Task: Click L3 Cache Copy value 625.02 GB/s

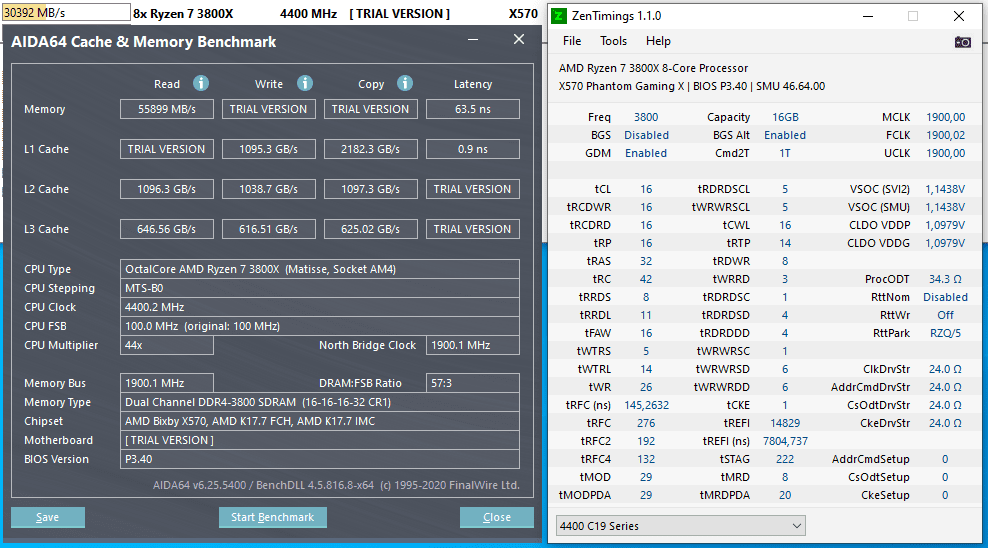Action: point(370,229)
